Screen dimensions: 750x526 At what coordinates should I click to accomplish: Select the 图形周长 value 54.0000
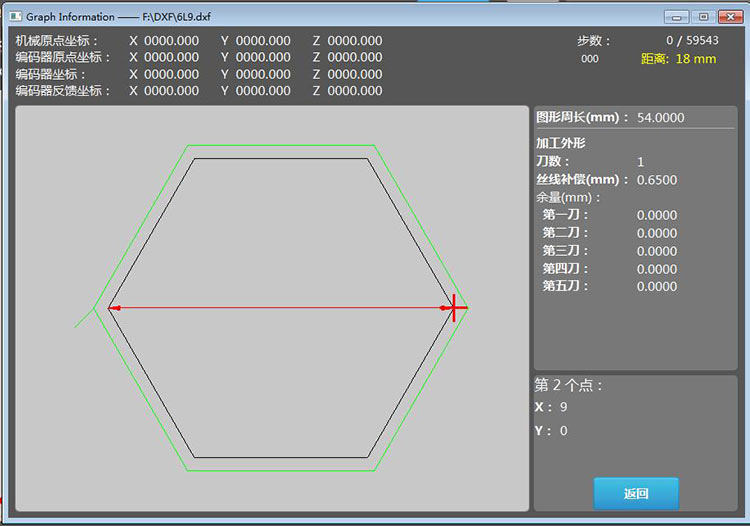pos(660,118)
